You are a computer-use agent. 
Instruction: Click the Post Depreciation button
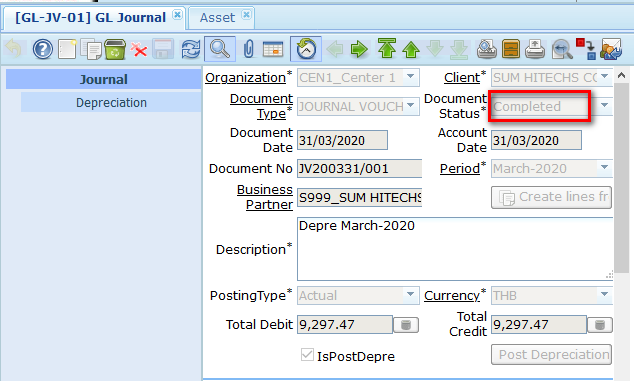tap(551, 355)
